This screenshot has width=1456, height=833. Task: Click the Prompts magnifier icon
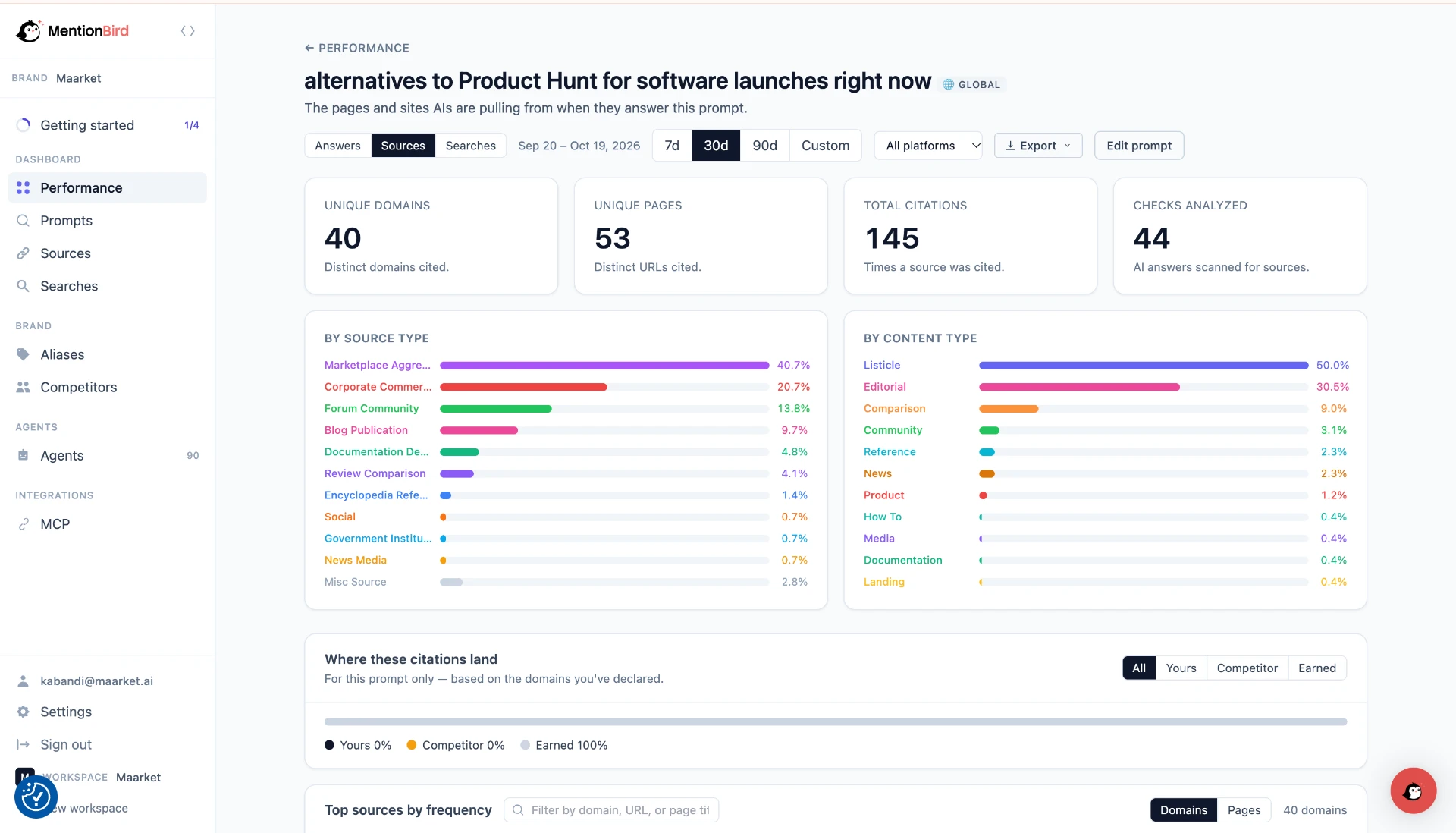pos(24,221)
